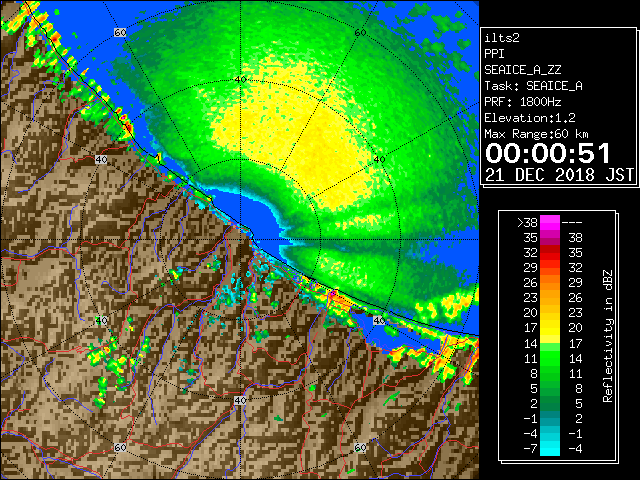Image resolution: width=640 pixels, height=480 pixels.
Task: Select the --- entry at legend top
Action: pos(572,222)
